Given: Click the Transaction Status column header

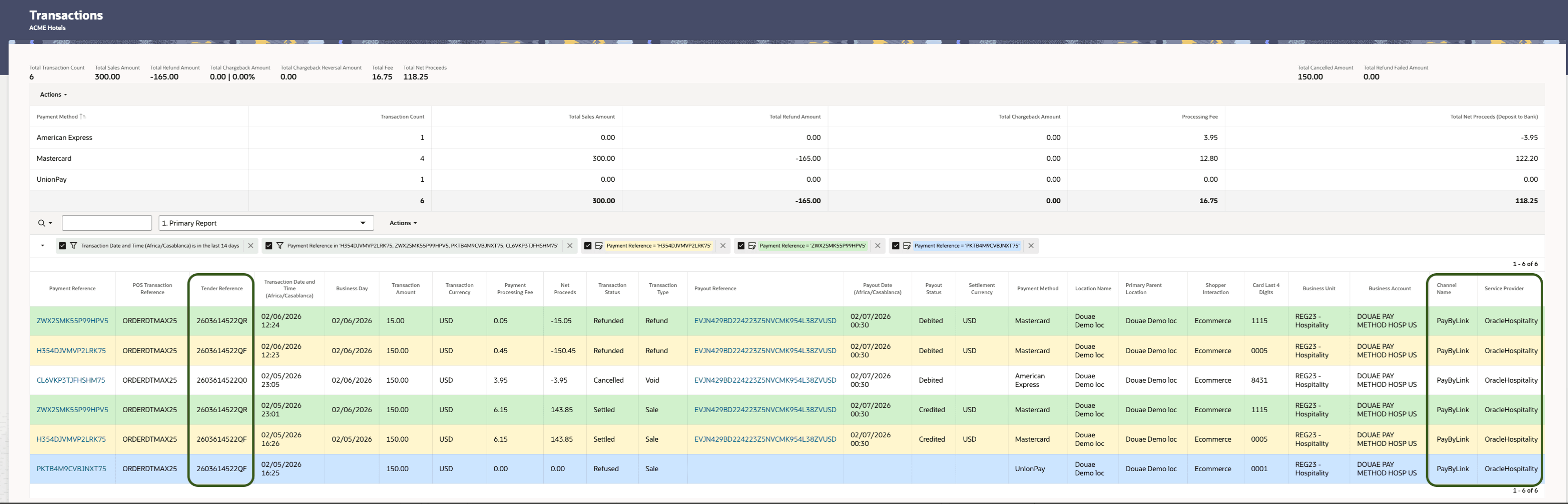Looking at the screenshot, I should click(x=612, y=288).
